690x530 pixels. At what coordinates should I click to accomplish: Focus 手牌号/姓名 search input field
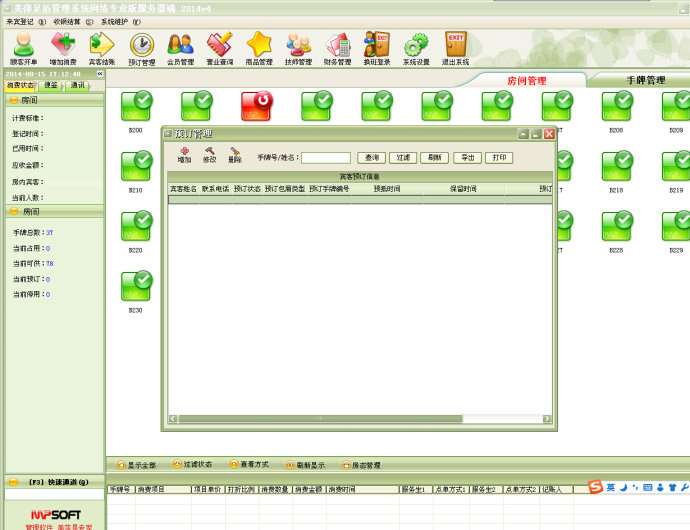tap(326, 158)
